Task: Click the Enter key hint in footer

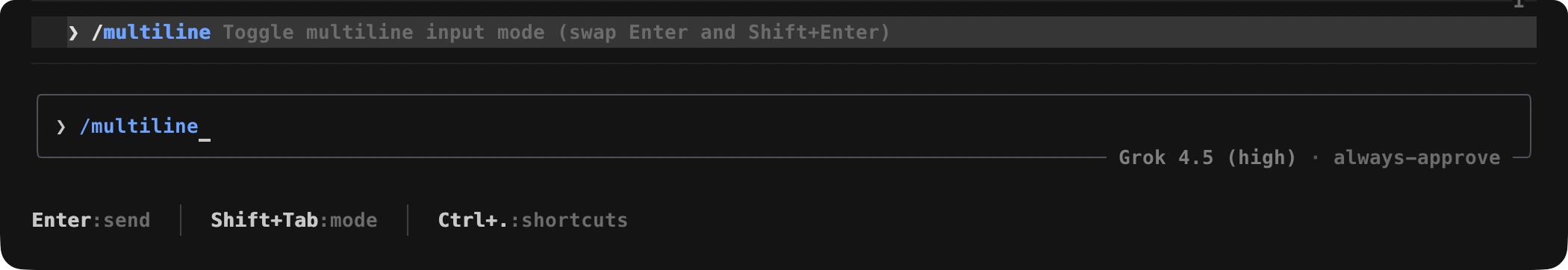Action: pos(61,220)
